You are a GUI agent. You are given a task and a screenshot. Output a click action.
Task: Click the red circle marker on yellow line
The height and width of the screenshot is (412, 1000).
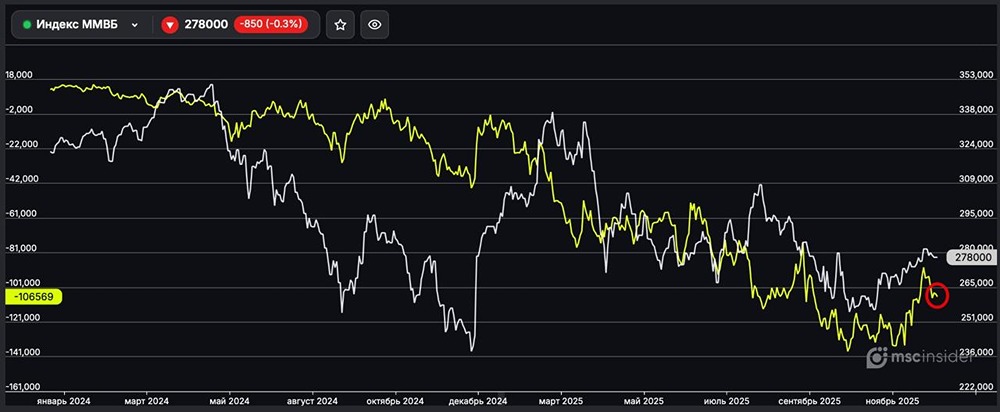pos(936,295)
